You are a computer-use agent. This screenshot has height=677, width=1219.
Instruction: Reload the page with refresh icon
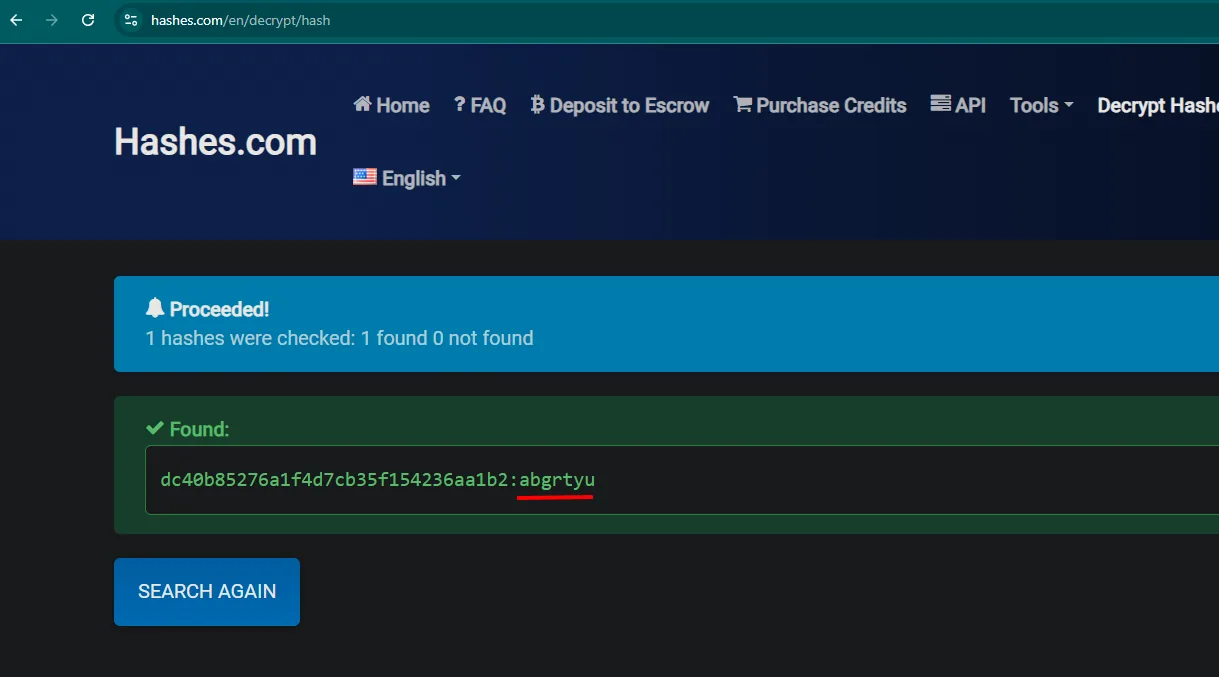pos(88,20)
